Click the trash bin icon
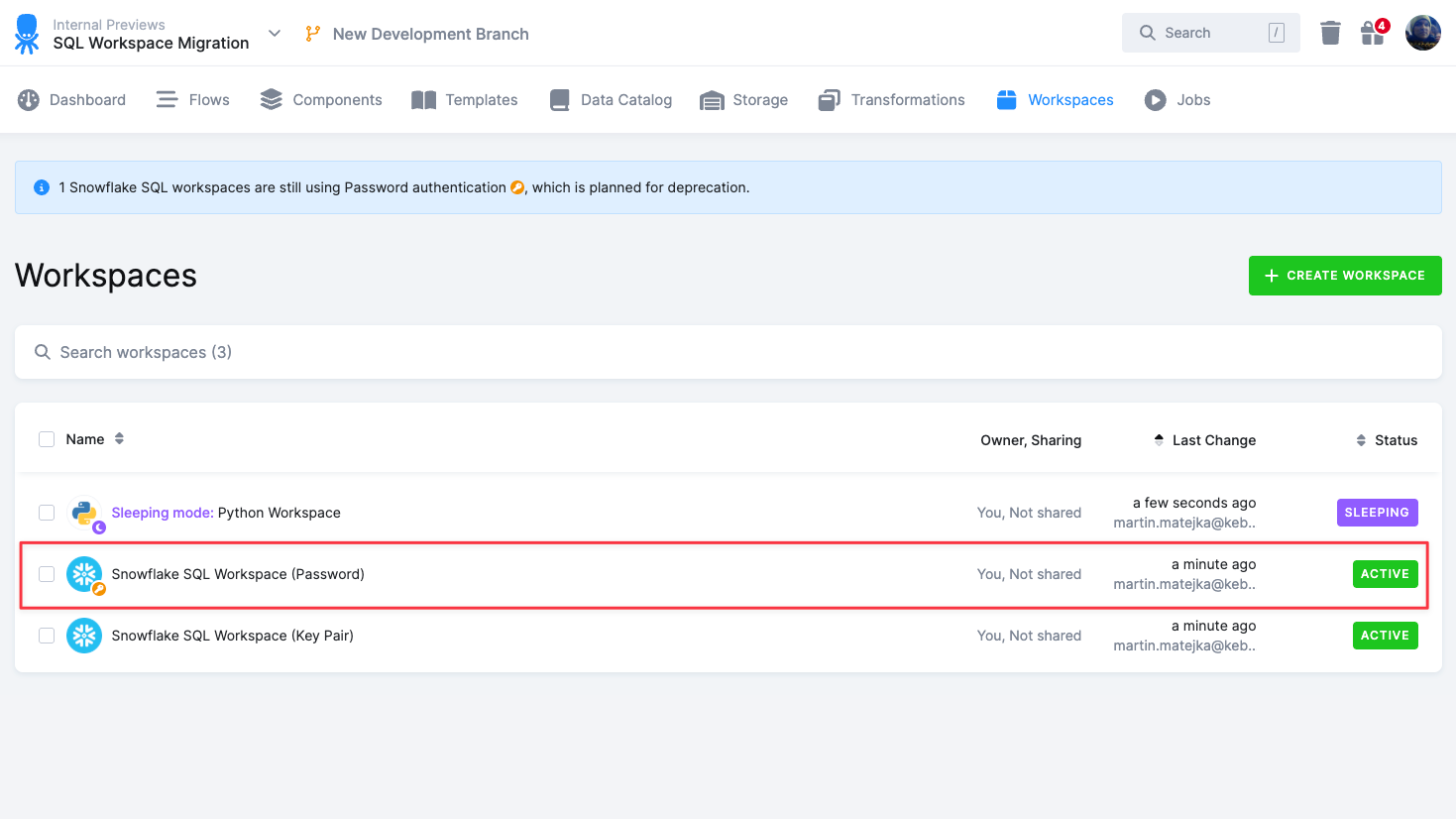This screenshot has width=1456, height=819. coord(1330,34)
